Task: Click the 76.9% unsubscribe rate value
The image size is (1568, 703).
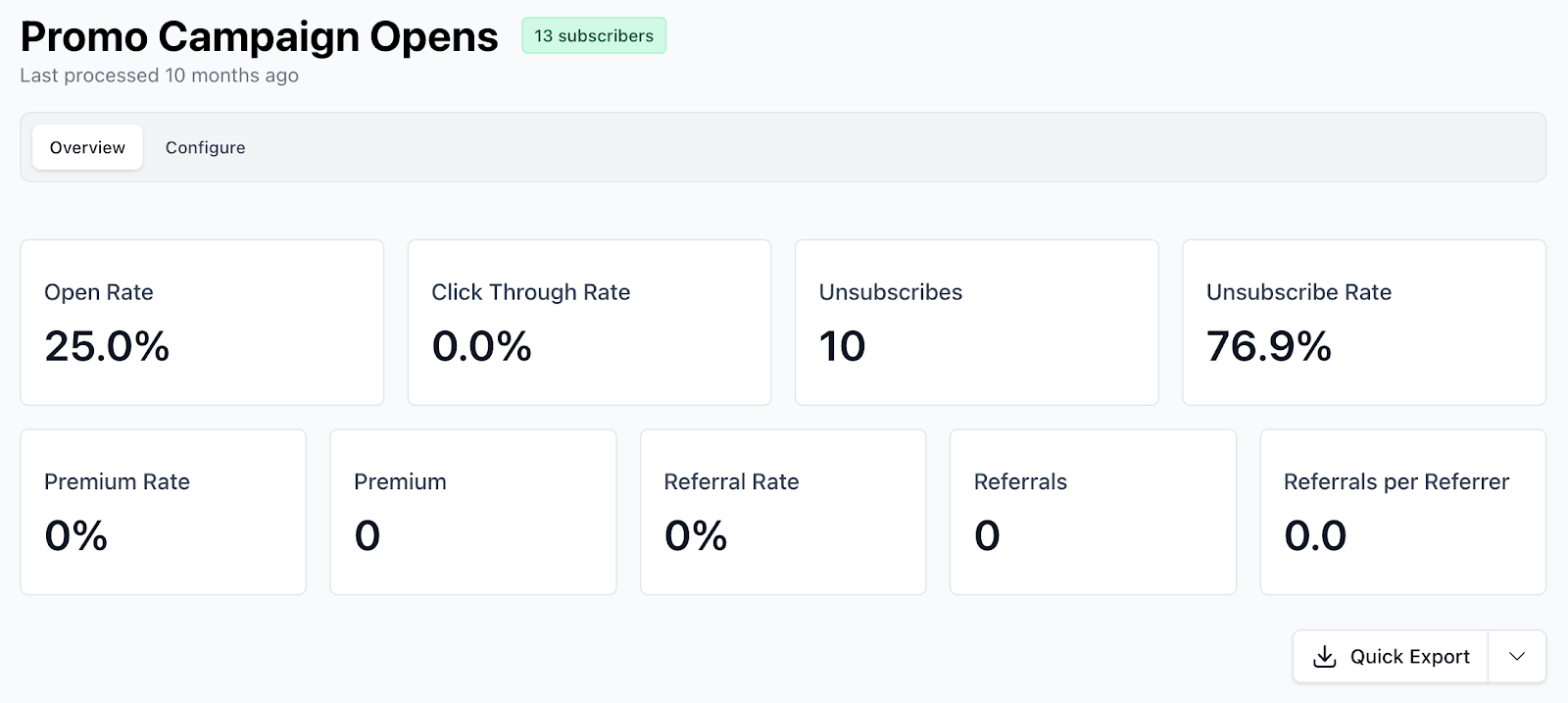Action: [x=1268, y=346]
